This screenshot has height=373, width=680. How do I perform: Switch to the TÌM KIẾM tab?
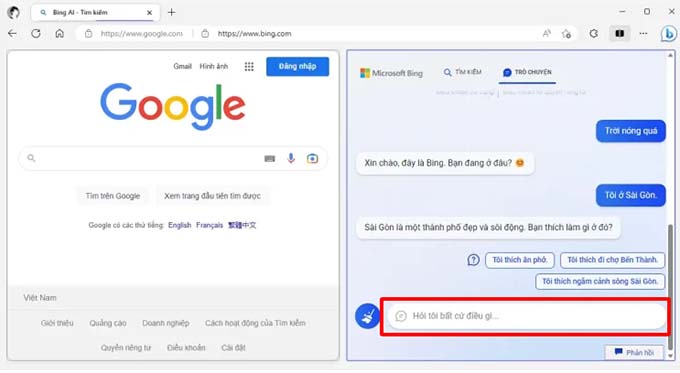tap(462, 72)
